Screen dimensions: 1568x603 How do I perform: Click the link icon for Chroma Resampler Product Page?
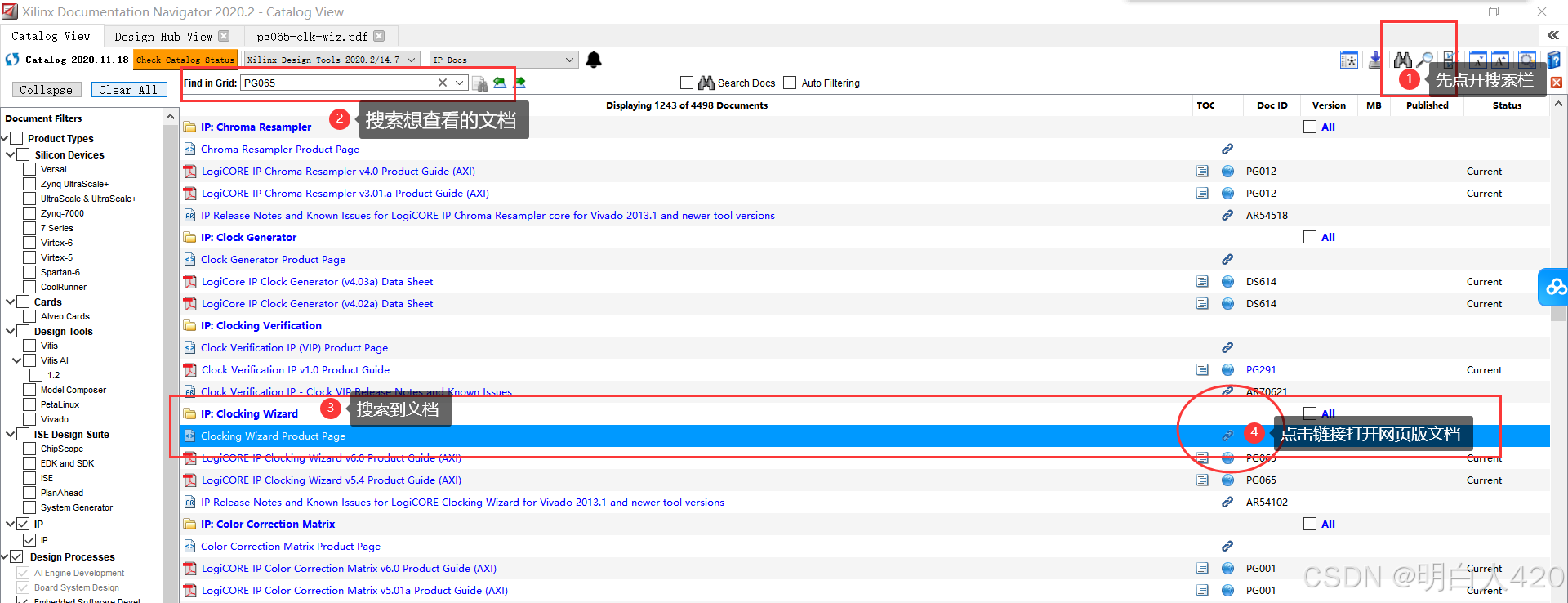(1227, 150)
